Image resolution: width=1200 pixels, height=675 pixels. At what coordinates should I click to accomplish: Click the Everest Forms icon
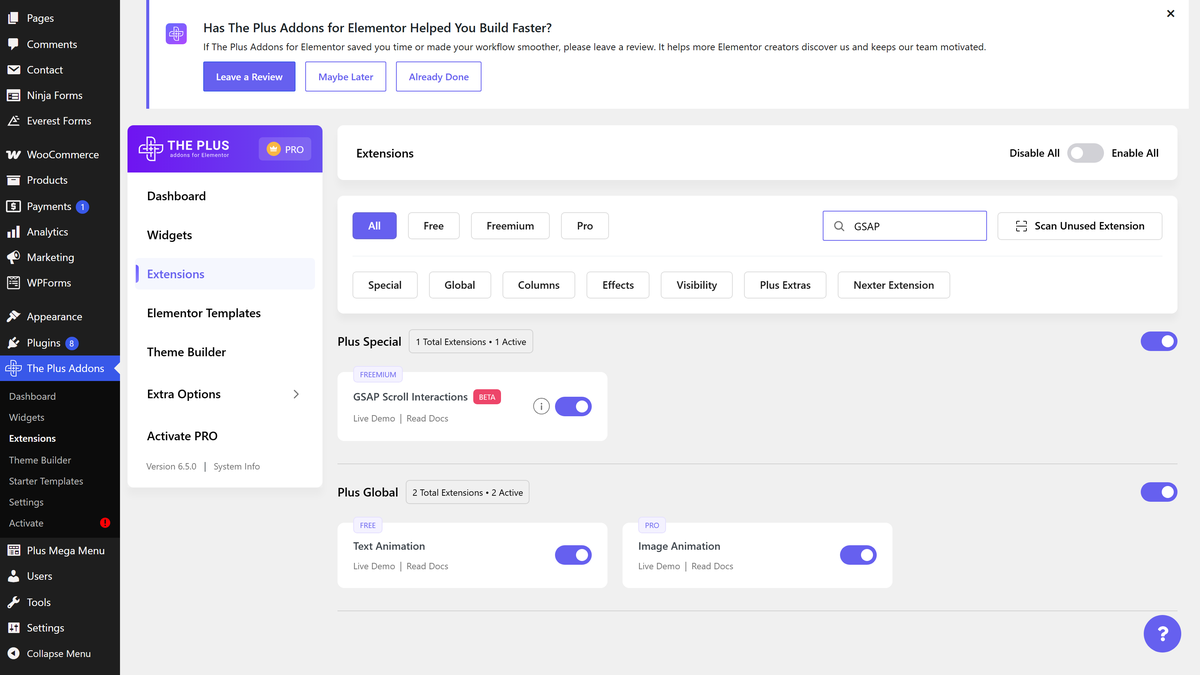(x=13, y=121)
